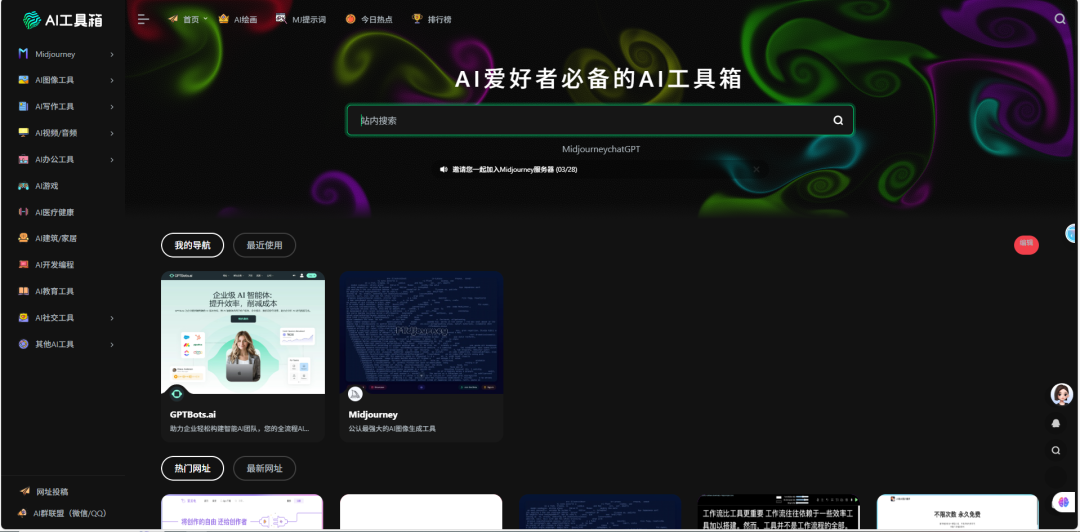
Task: Click the 网址投稿 paper plane icon
Action: 25,491
